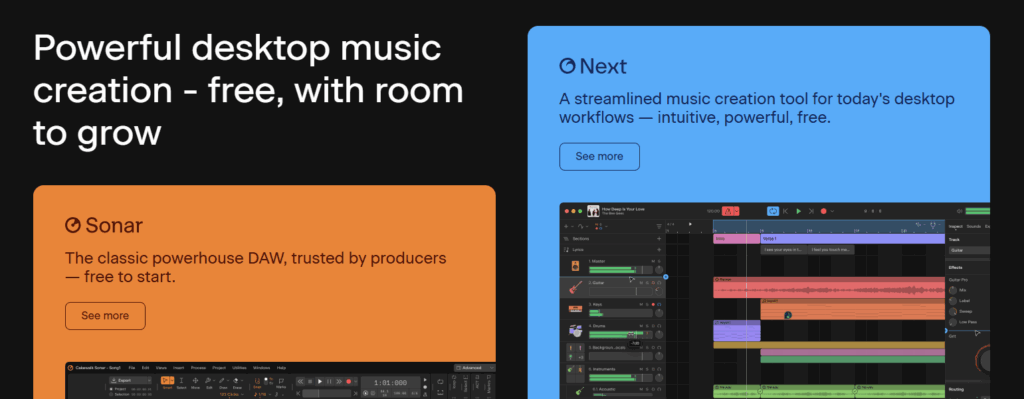Open the File menu in Sonar

coord(132,368)
